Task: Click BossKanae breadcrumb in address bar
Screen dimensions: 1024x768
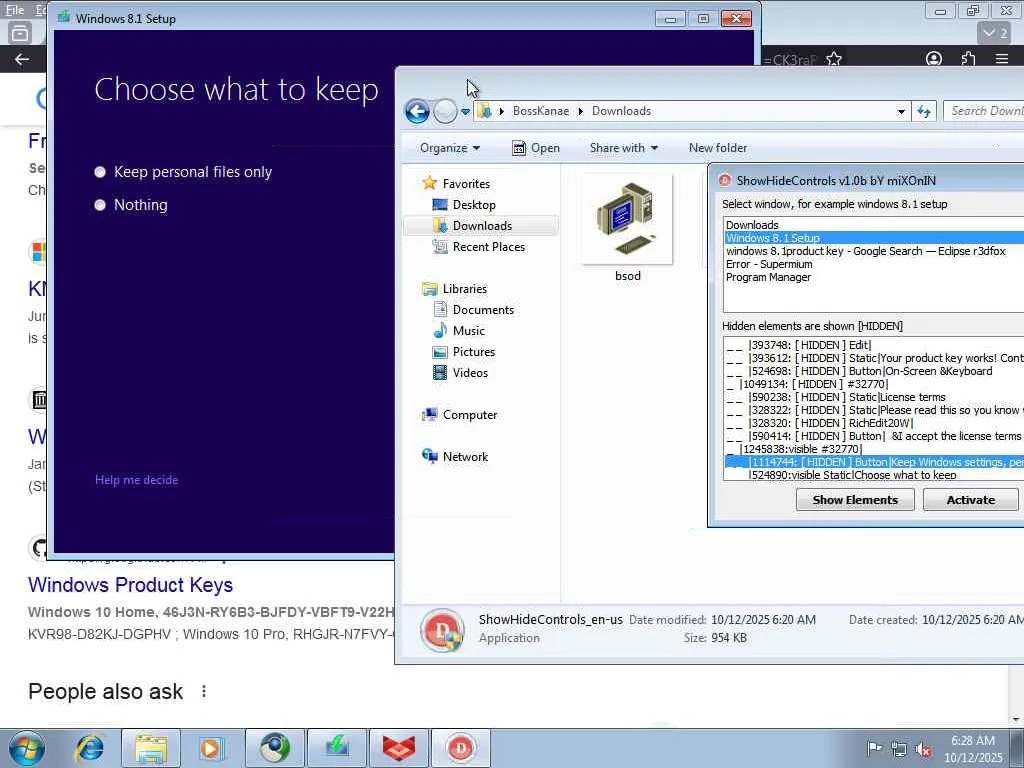Action: click(x=541, y=111)
